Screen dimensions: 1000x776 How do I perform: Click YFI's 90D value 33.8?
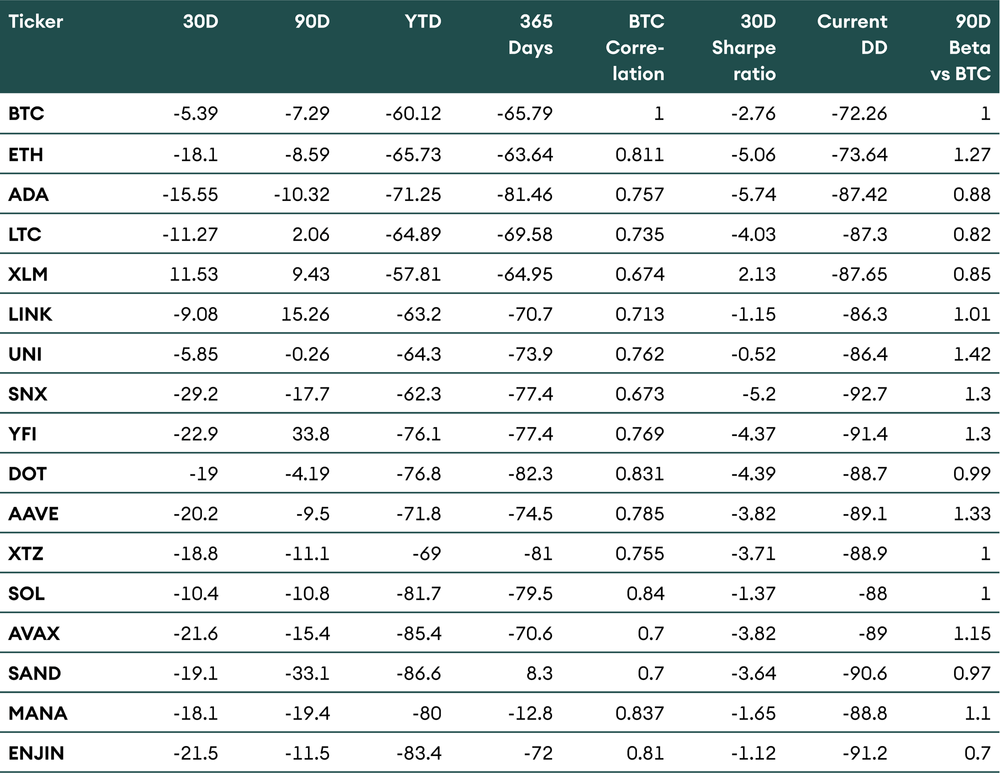312,433
